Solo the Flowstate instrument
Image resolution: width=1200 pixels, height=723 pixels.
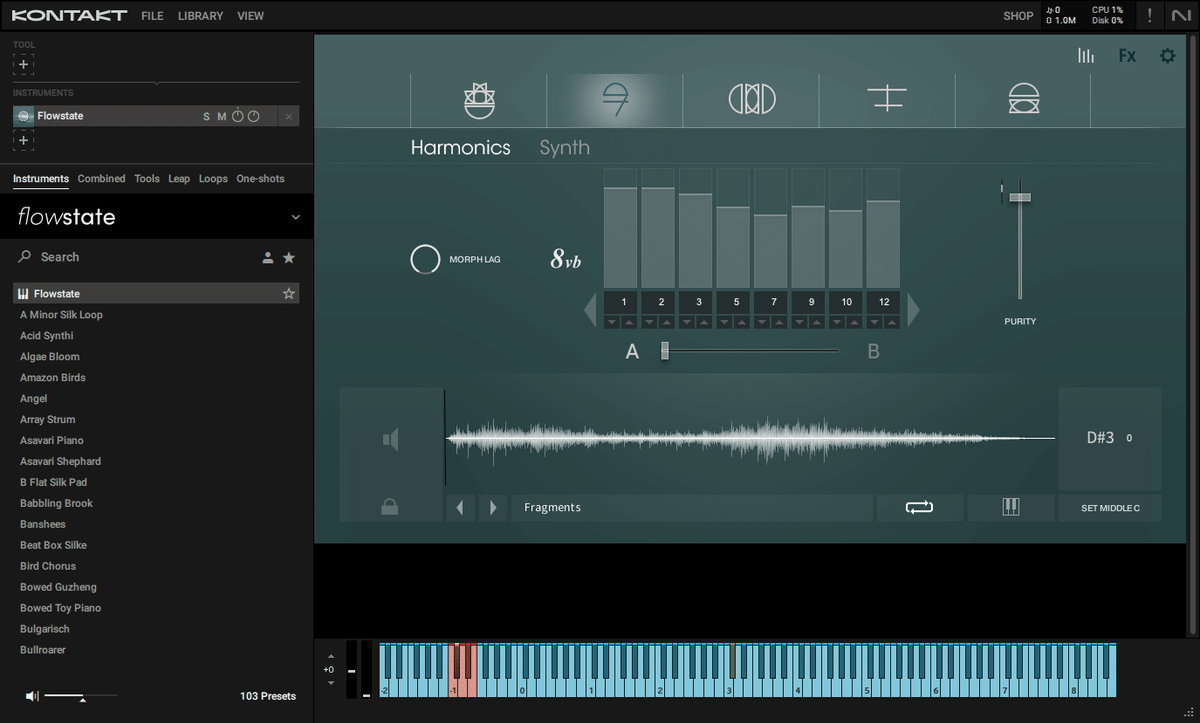pyautogui.click(x=207, y=117)
